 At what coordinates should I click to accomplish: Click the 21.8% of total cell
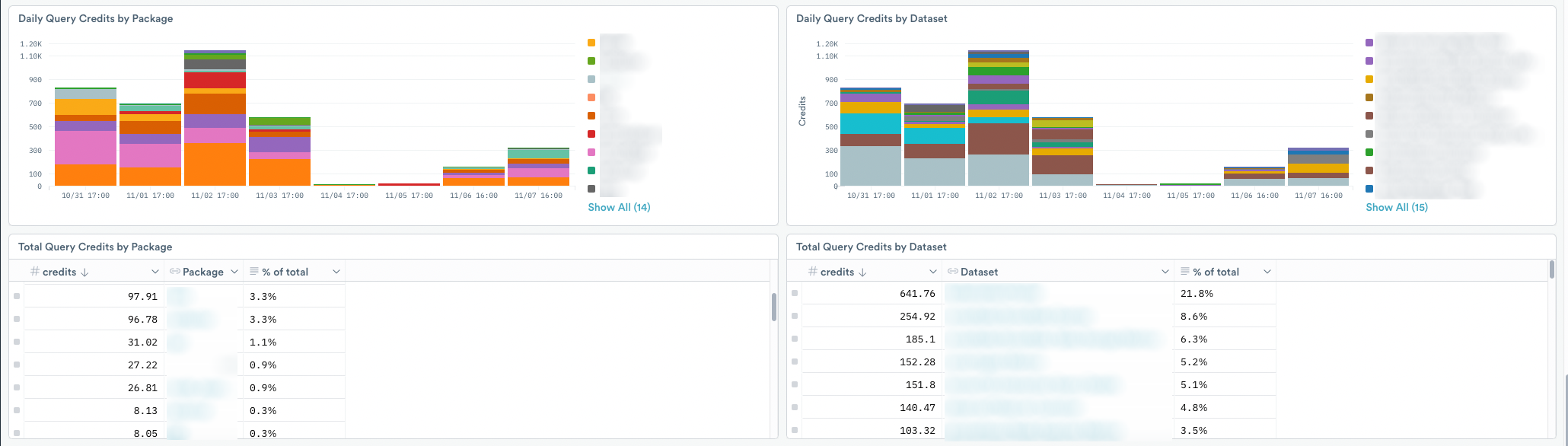click(1225, 293)
